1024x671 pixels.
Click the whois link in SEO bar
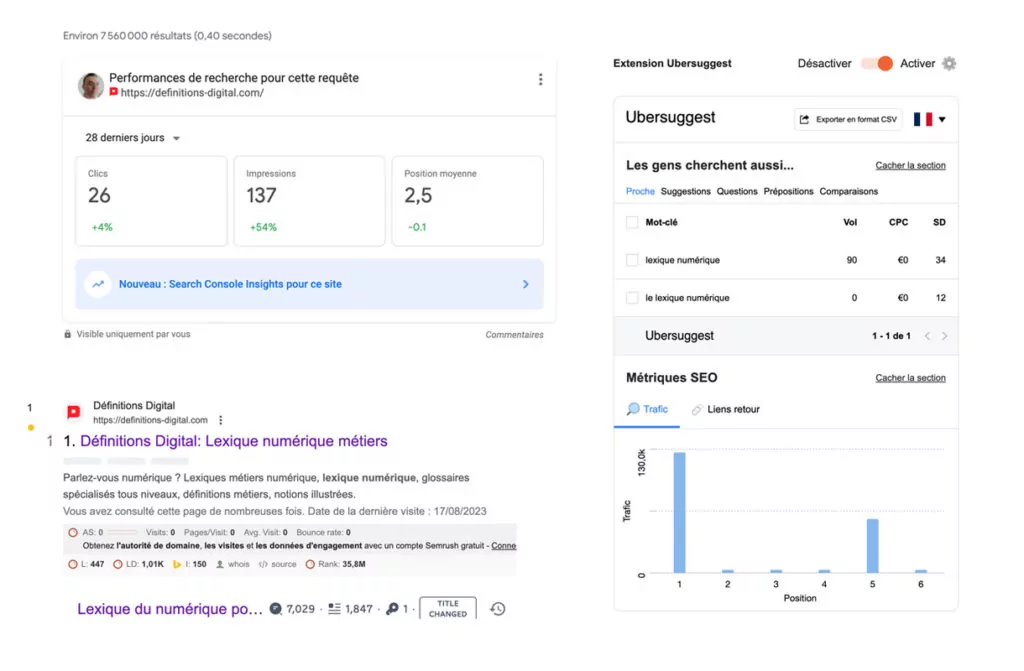point(233,564)
